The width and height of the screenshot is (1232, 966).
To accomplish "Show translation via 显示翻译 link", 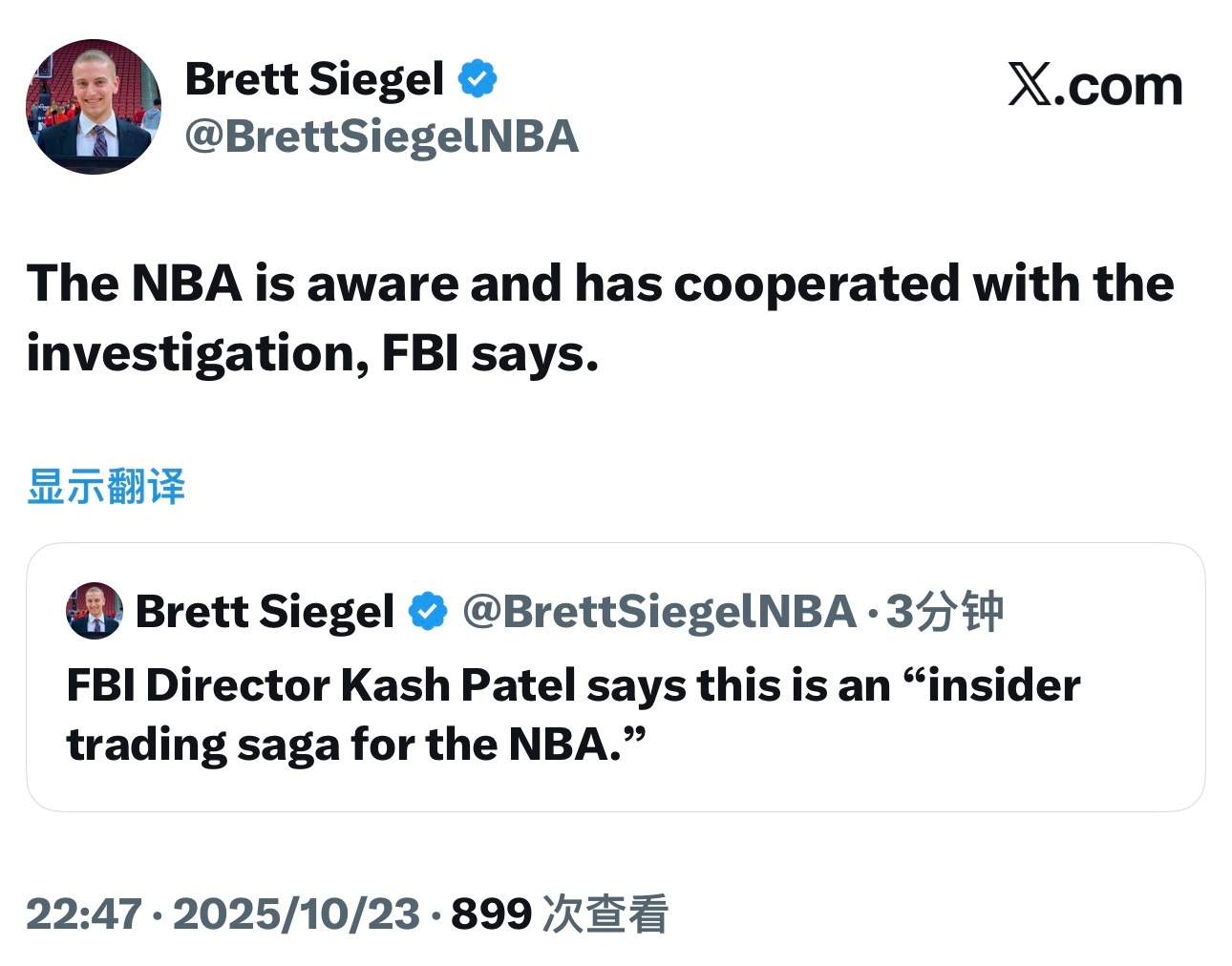I will coord(106,486).
